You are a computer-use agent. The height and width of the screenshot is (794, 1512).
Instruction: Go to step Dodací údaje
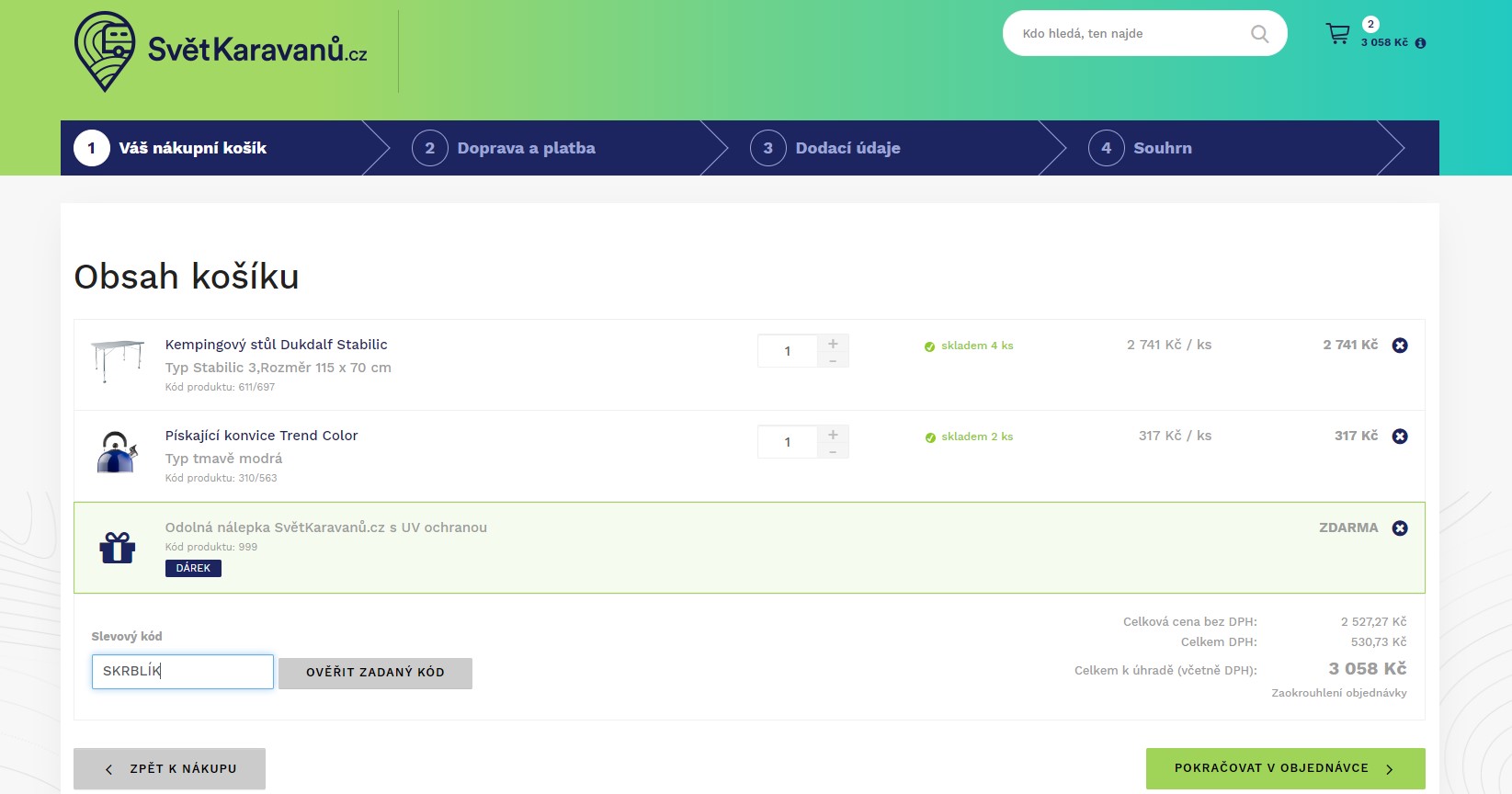click(825, 148)
